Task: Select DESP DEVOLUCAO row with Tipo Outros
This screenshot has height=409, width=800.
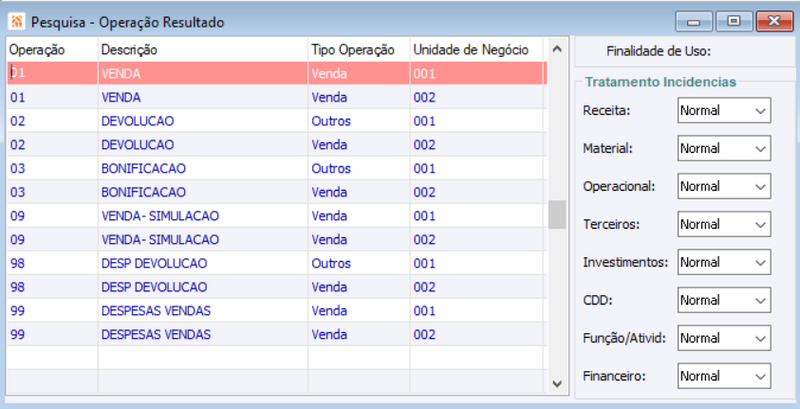Action: click(x=277, y=263)
